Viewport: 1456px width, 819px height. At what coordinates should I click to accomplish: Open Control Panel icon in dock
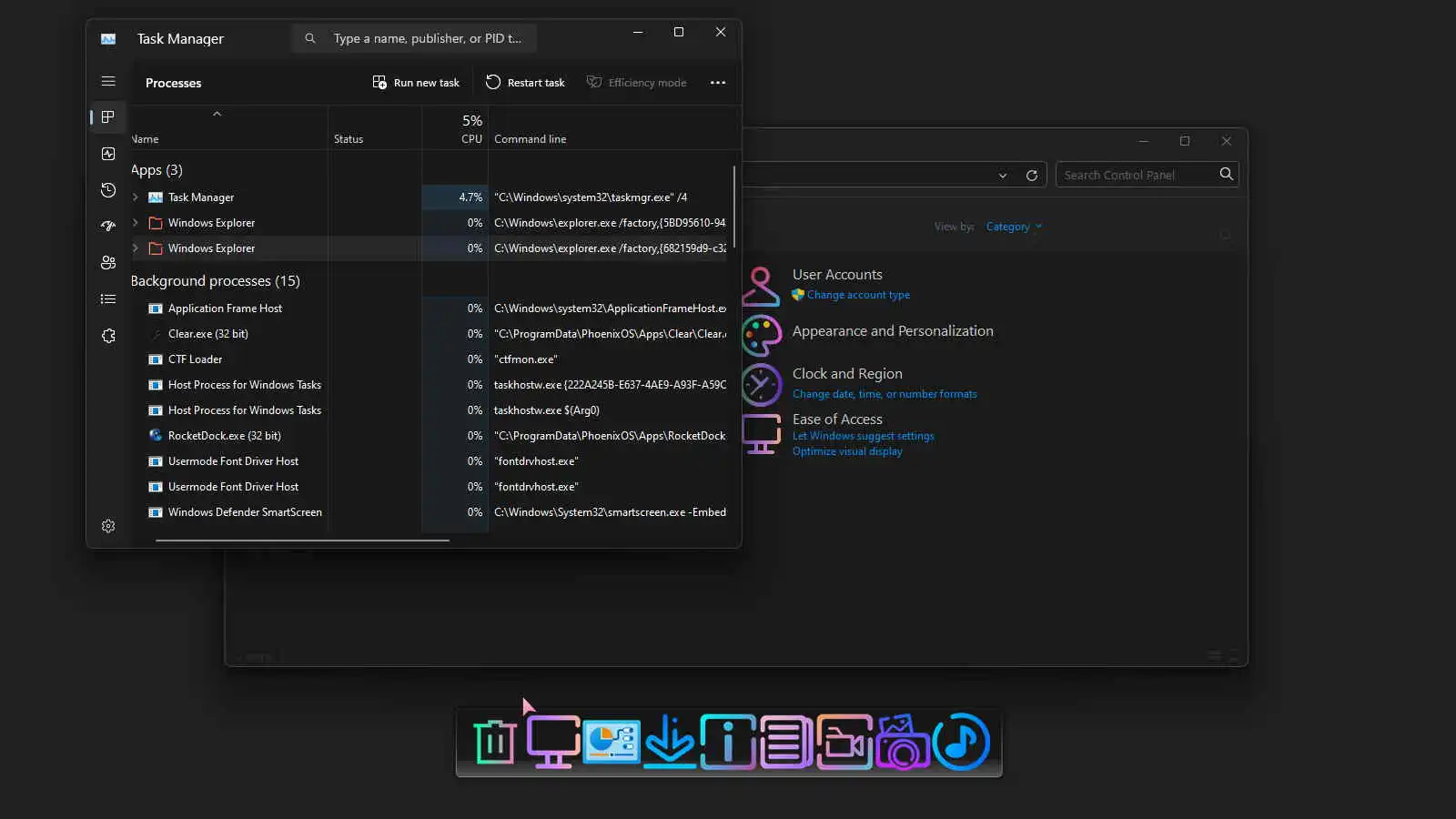[612, 743]
